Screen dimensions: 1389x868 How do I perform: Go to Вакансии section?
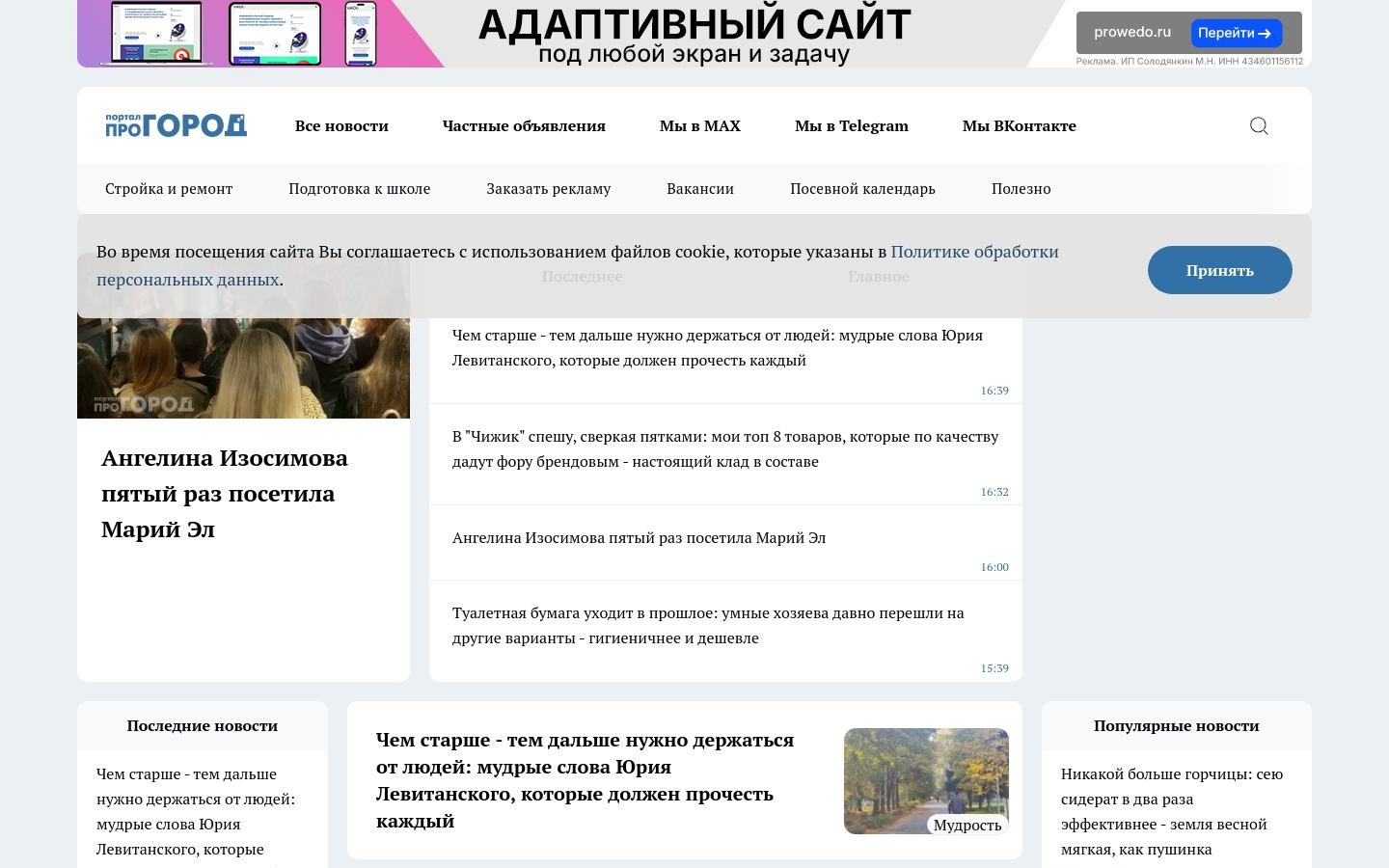click(700, 189)
